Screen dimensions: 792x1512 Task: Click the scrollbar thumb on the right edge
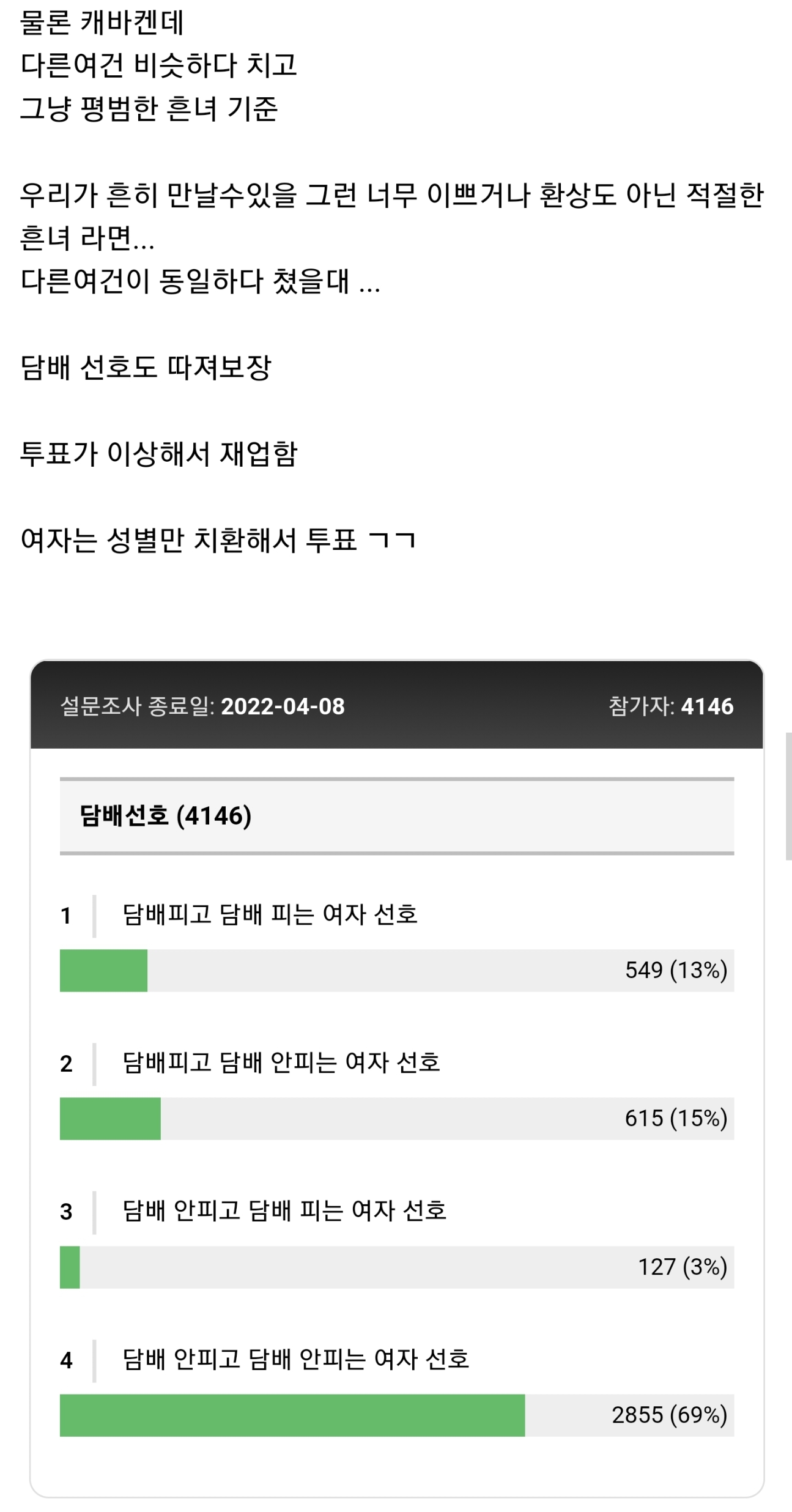click(x=788, y=796)
